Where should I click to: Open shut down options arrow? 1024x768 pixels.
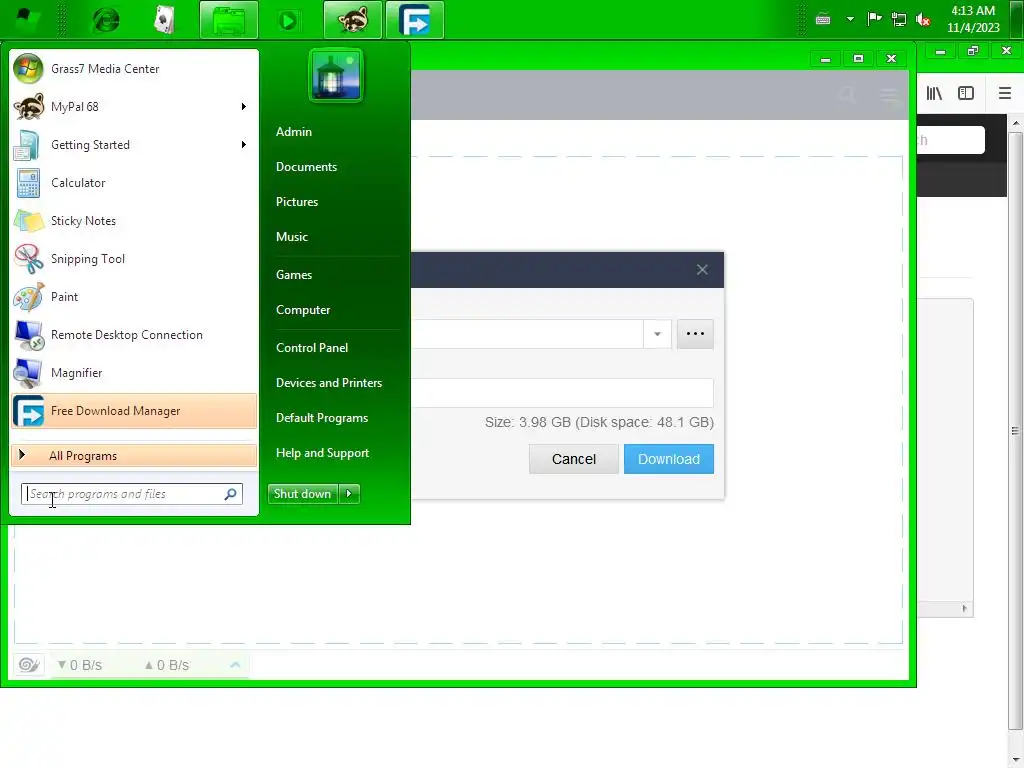(349, 494)
